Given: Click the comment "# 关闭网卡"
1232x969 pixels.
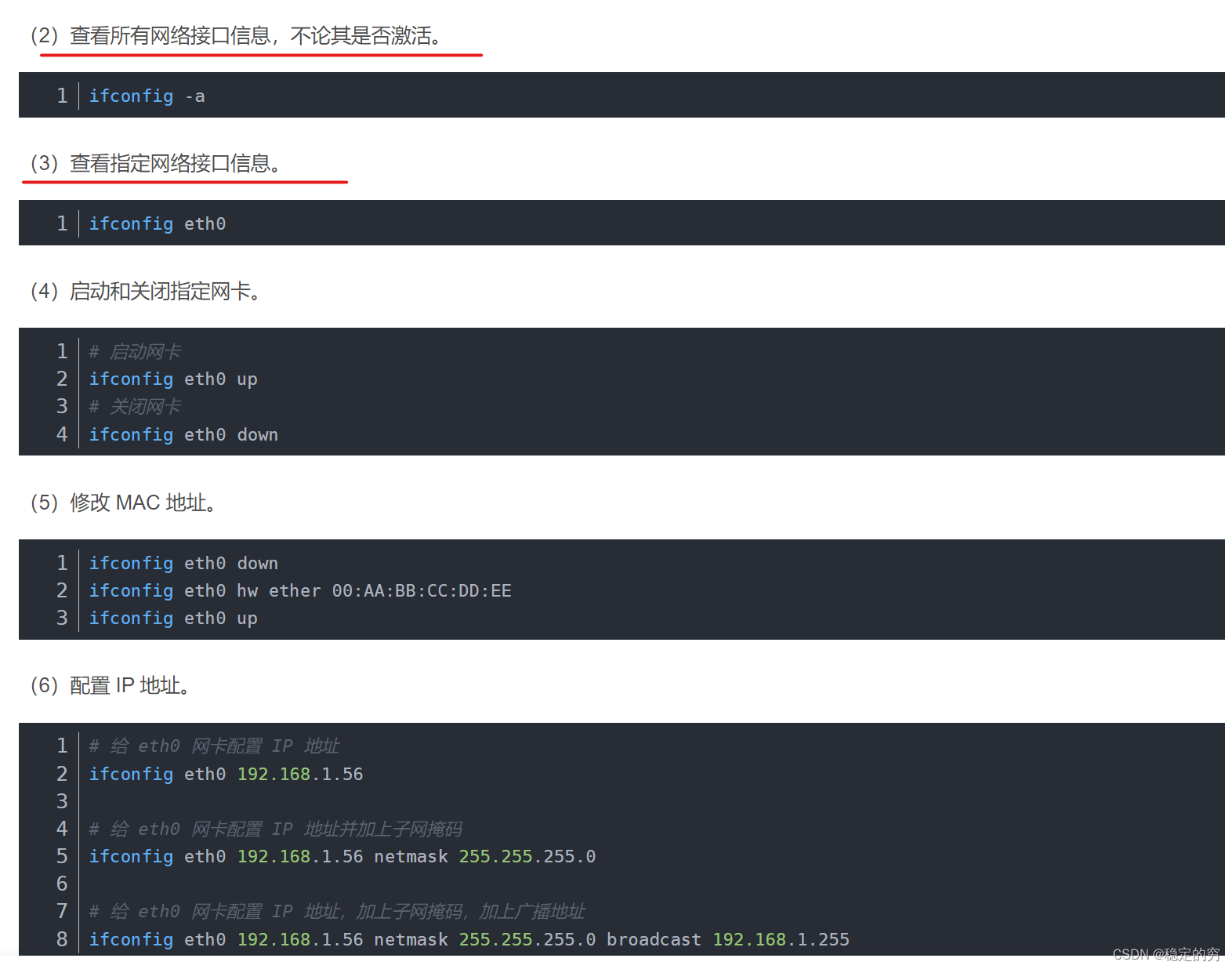Looking at the screenshot, I should coord(135,406).
